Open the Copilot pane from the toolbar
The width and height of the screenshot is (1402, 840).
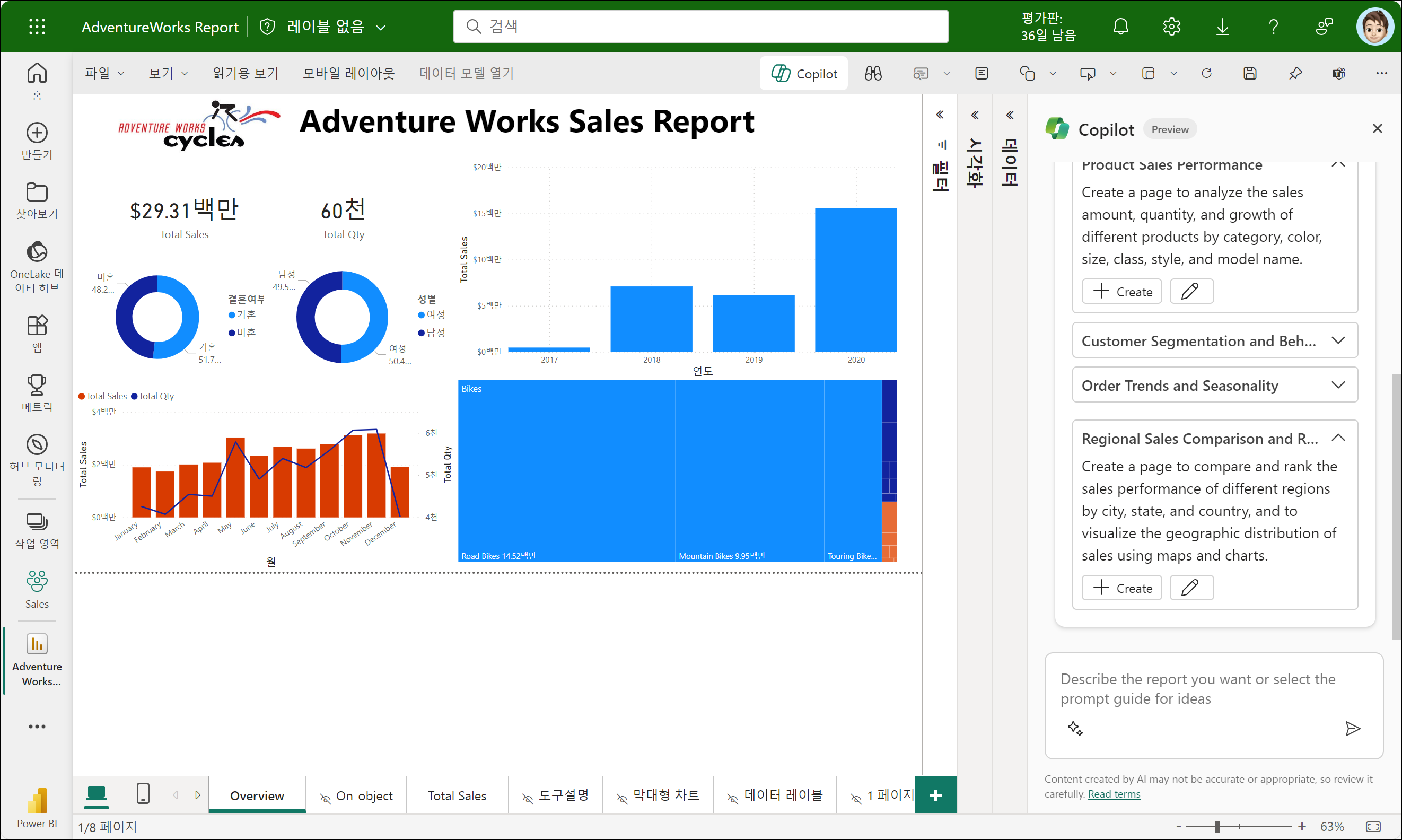point(804,74)
